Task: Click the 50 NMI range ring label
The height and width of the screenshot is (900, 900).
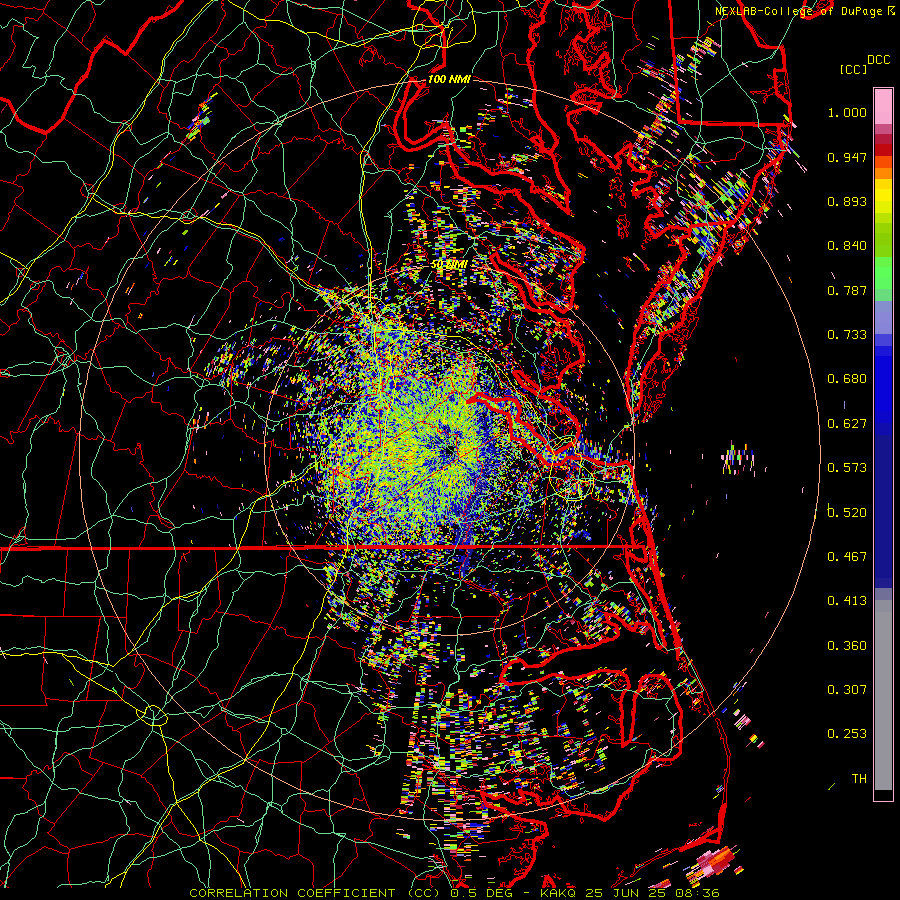Action: pos(449,265)
